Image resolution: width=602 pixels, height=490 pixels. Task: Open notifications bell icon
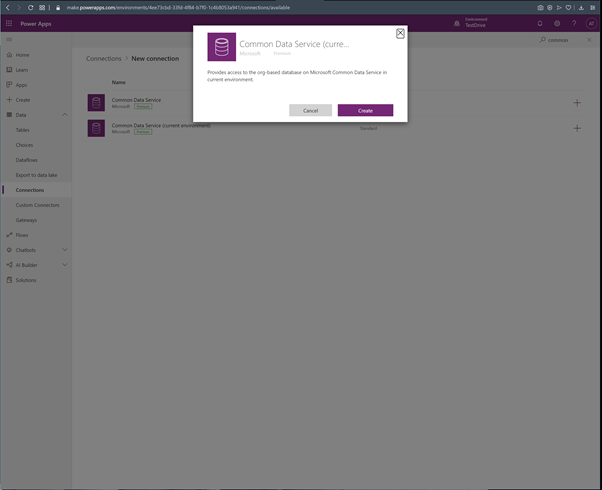click(x=540, y=23)
